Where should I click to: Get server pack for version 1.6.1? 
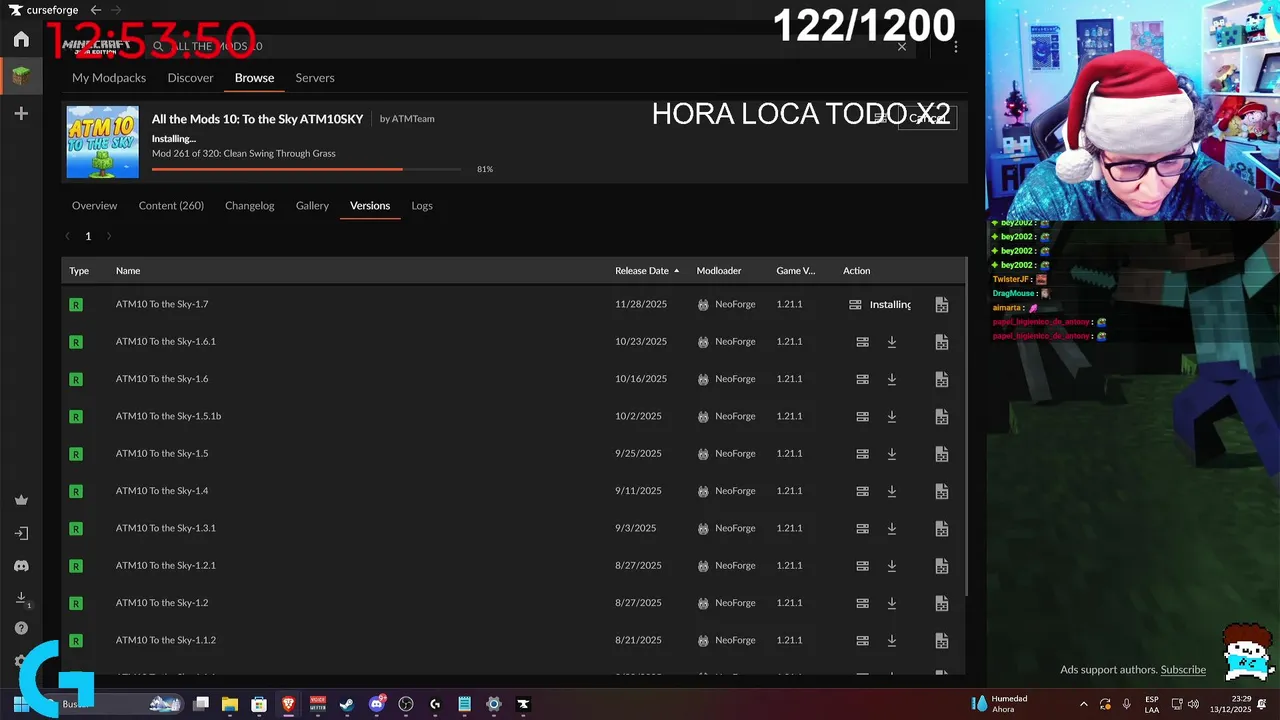point(862,342)
